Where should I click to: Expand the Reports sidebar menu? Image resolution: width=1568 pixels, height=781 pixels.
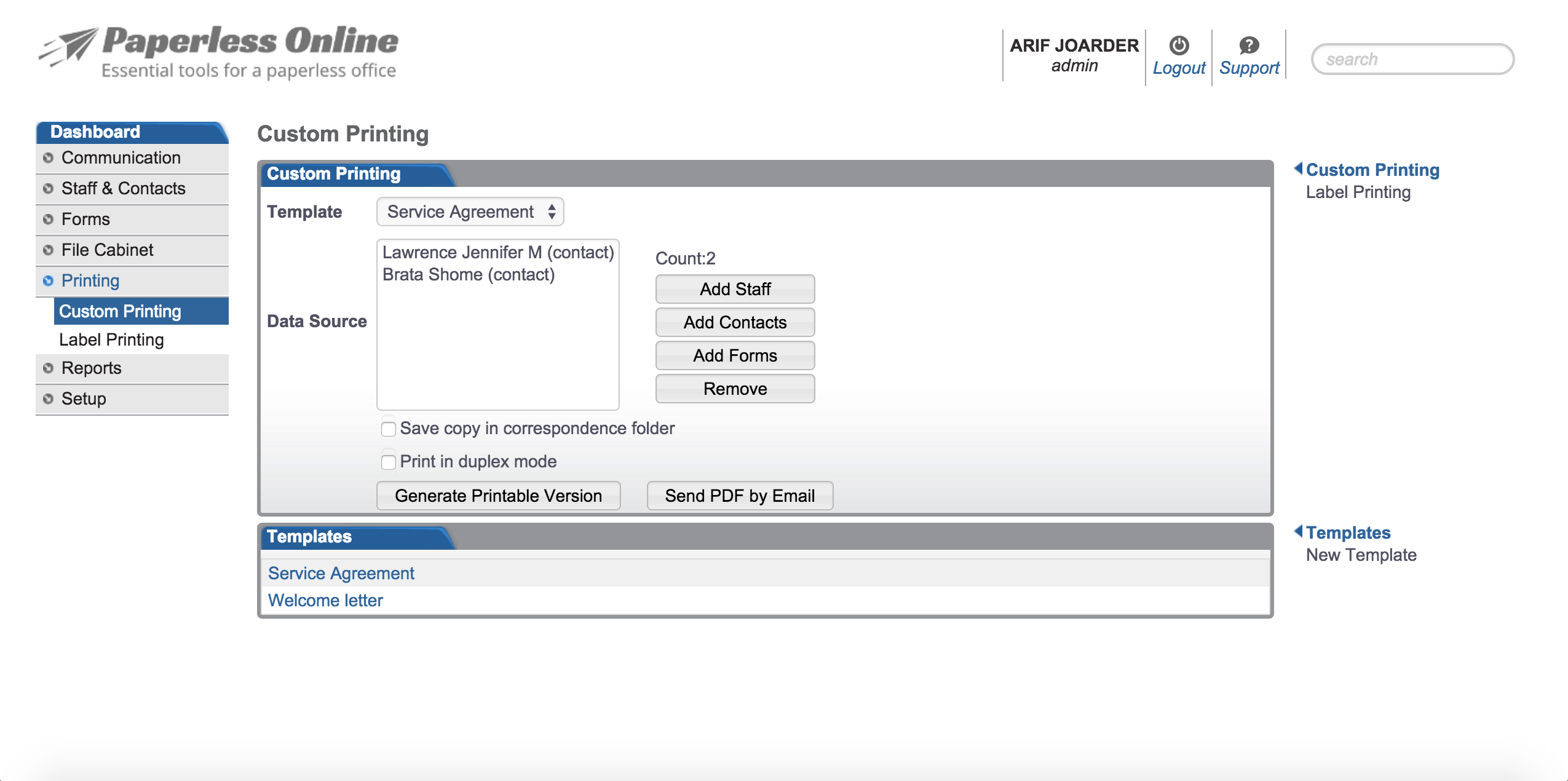pos(91,368)
